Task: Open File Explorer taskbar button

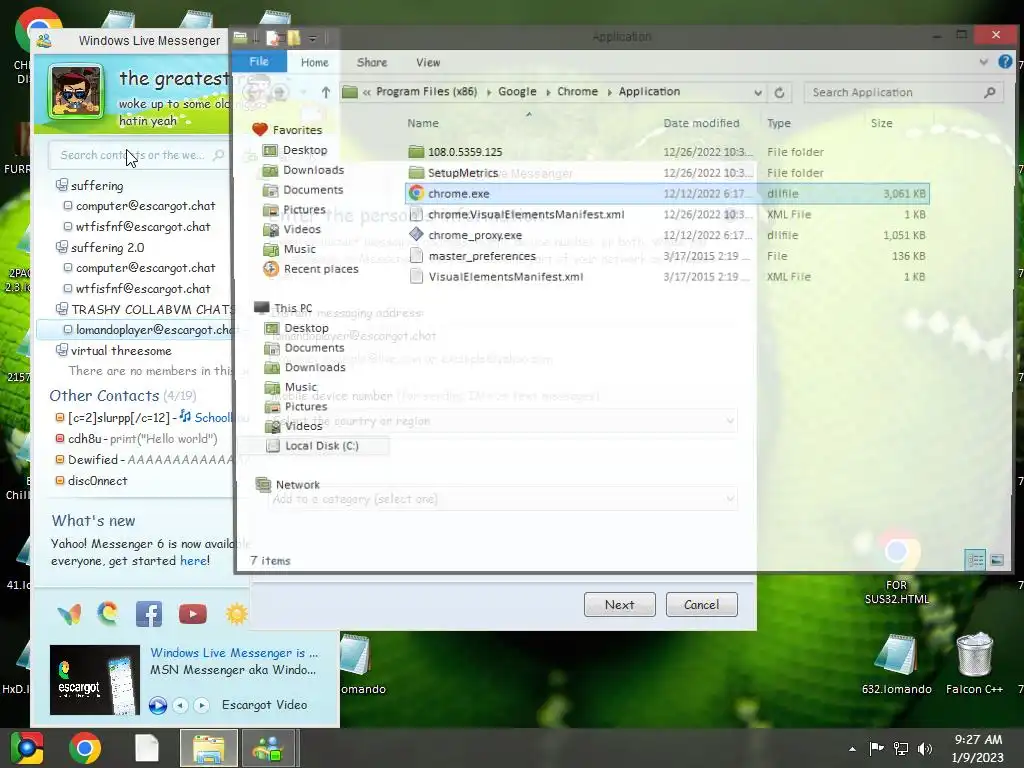Action: pyautogui.click(x=208, y=748)
